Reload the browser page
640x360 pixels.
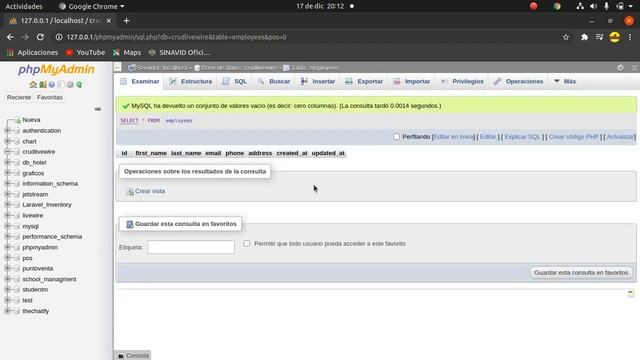tap(40, 37)
